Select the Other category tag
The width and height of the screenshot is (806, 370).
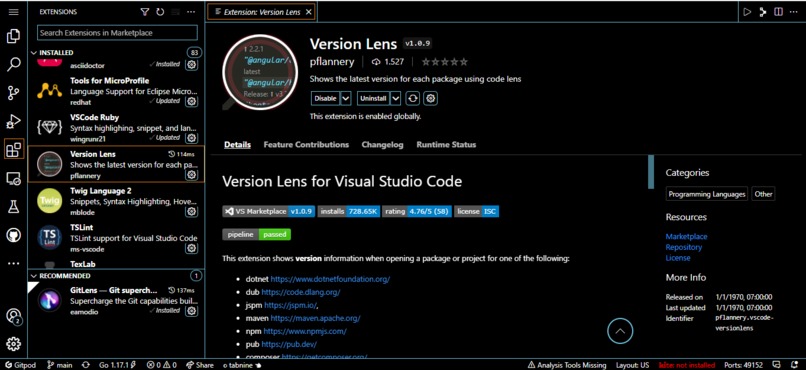click(x=763, y=194)
